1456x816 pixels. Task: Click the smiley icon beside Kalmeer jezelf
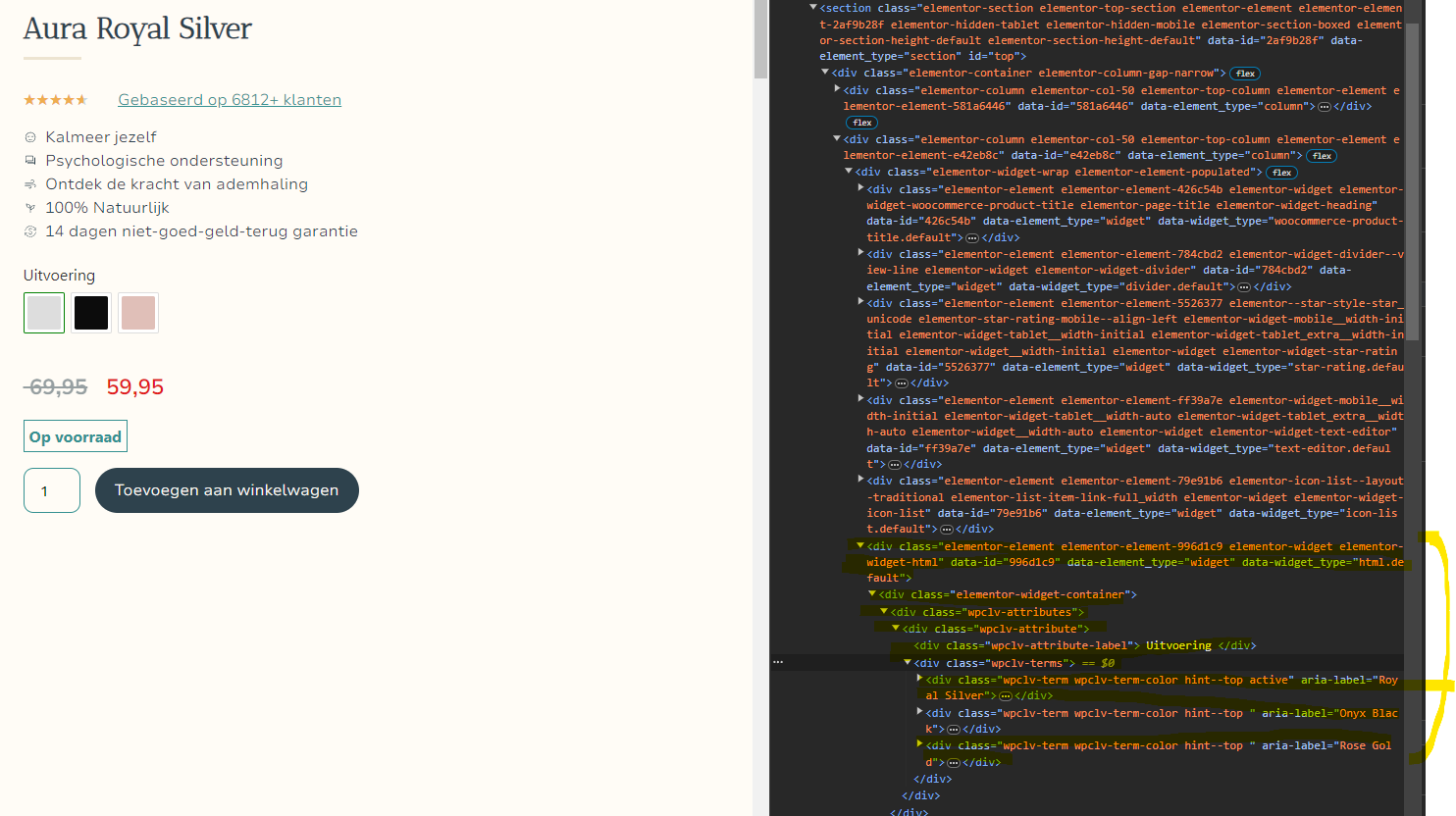(x=30, y=137)
